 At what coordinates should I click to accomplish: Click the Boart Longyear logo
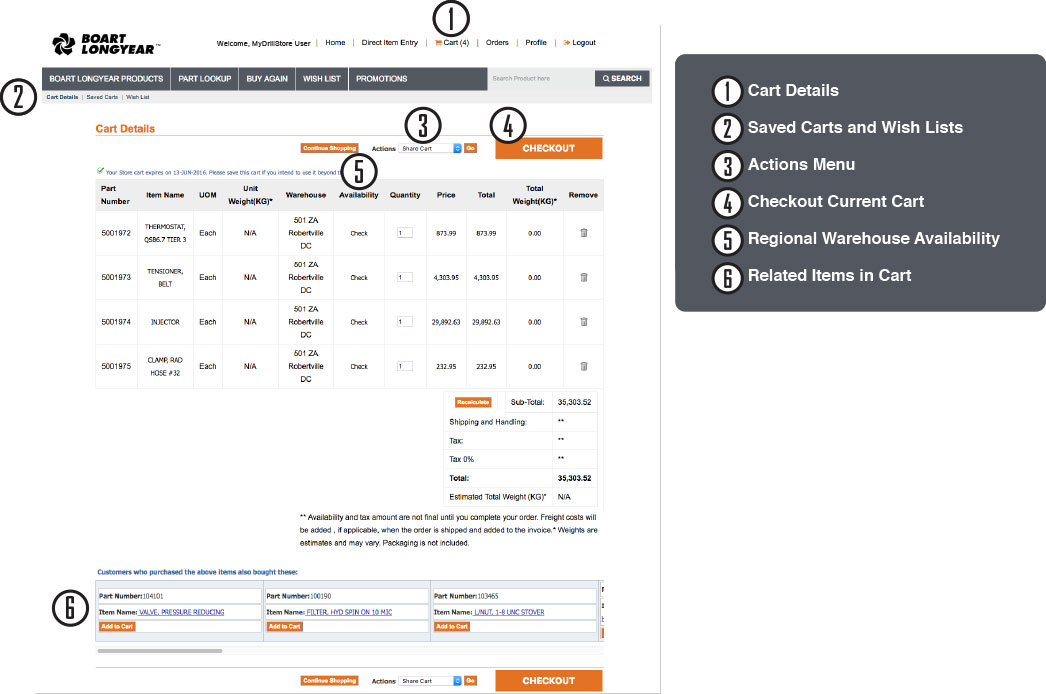[x=107, y=44]
